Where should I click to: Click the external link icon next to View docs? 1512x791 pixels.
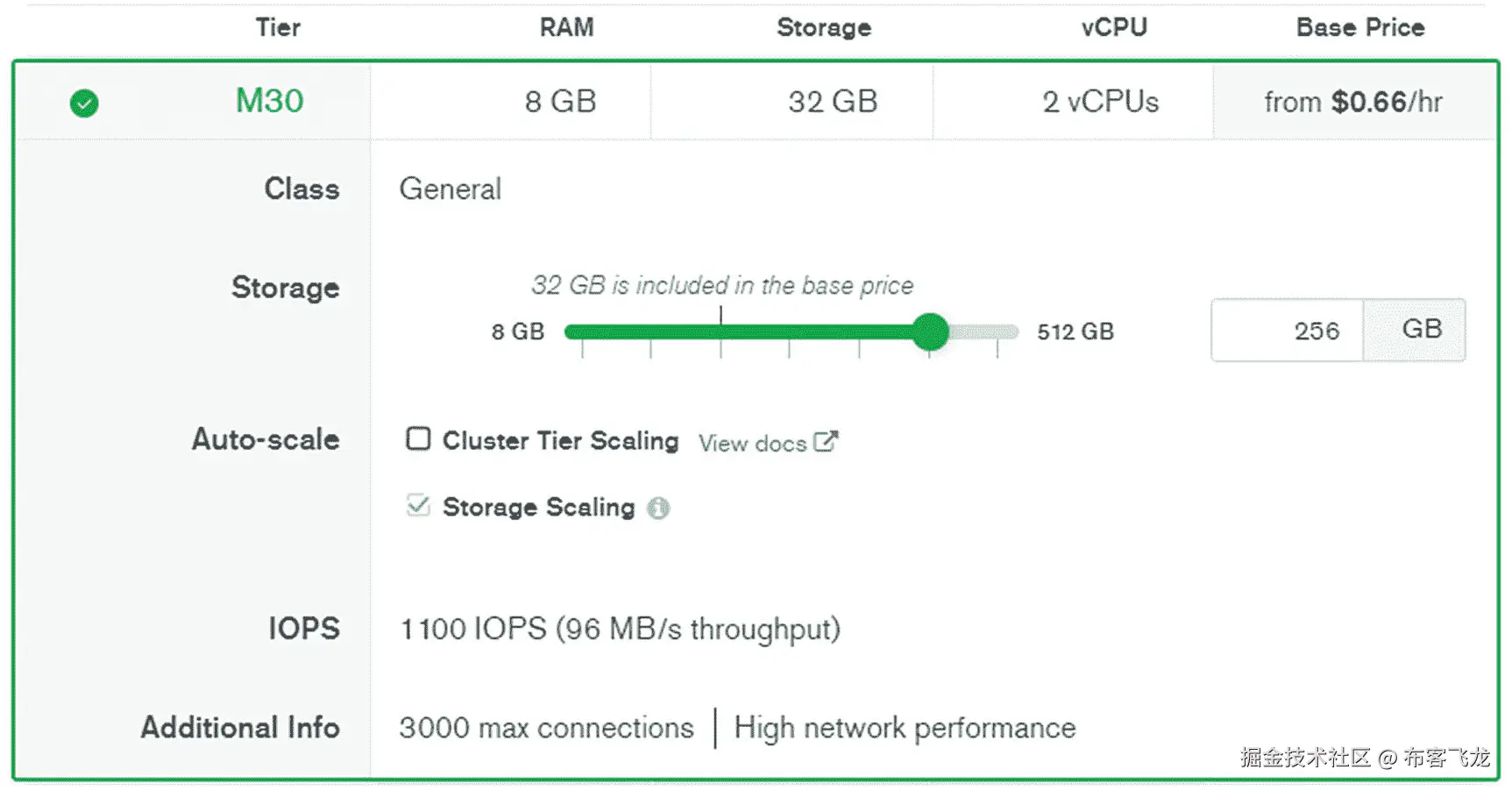pyautogui.click(x=825, y=441)
